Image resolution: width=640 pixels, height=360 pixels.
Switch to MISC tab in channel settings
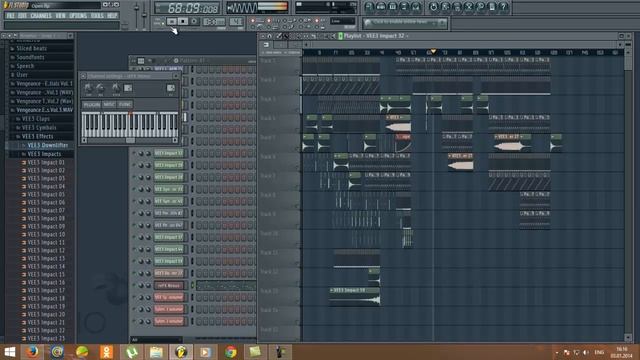click(109, 104)
